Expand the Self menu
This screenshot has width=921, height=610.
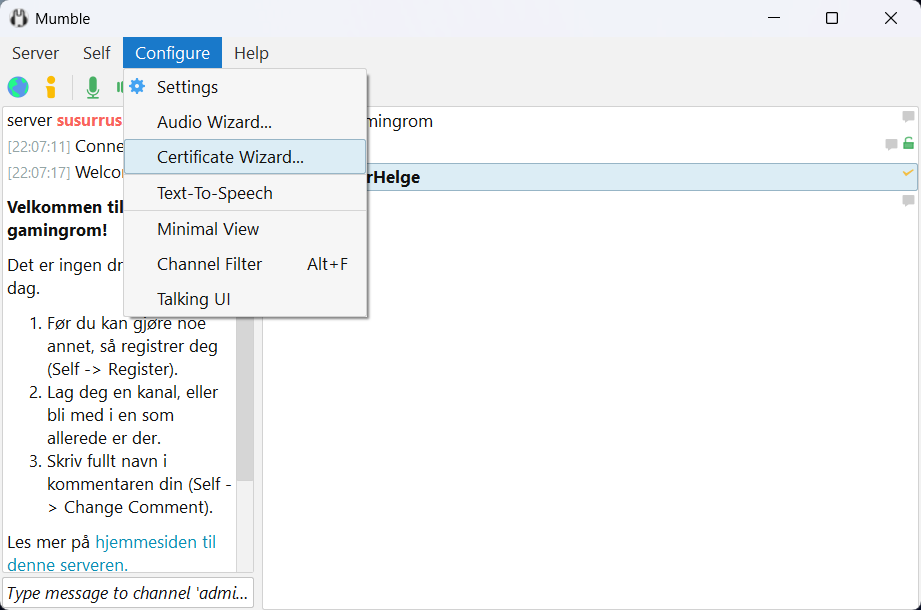(x=97, y=53)
